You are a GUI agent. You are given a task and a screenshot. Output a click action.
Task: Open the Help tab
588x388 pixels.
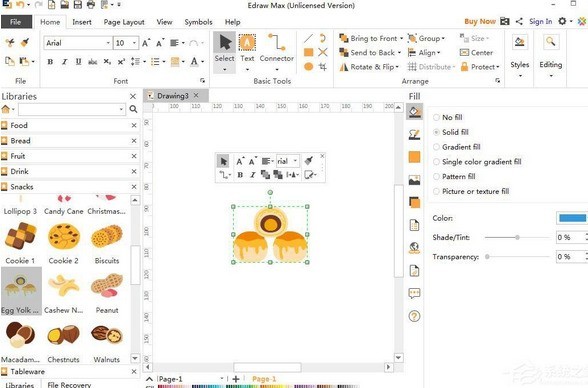pyautogui.click(x=232, y=22)
